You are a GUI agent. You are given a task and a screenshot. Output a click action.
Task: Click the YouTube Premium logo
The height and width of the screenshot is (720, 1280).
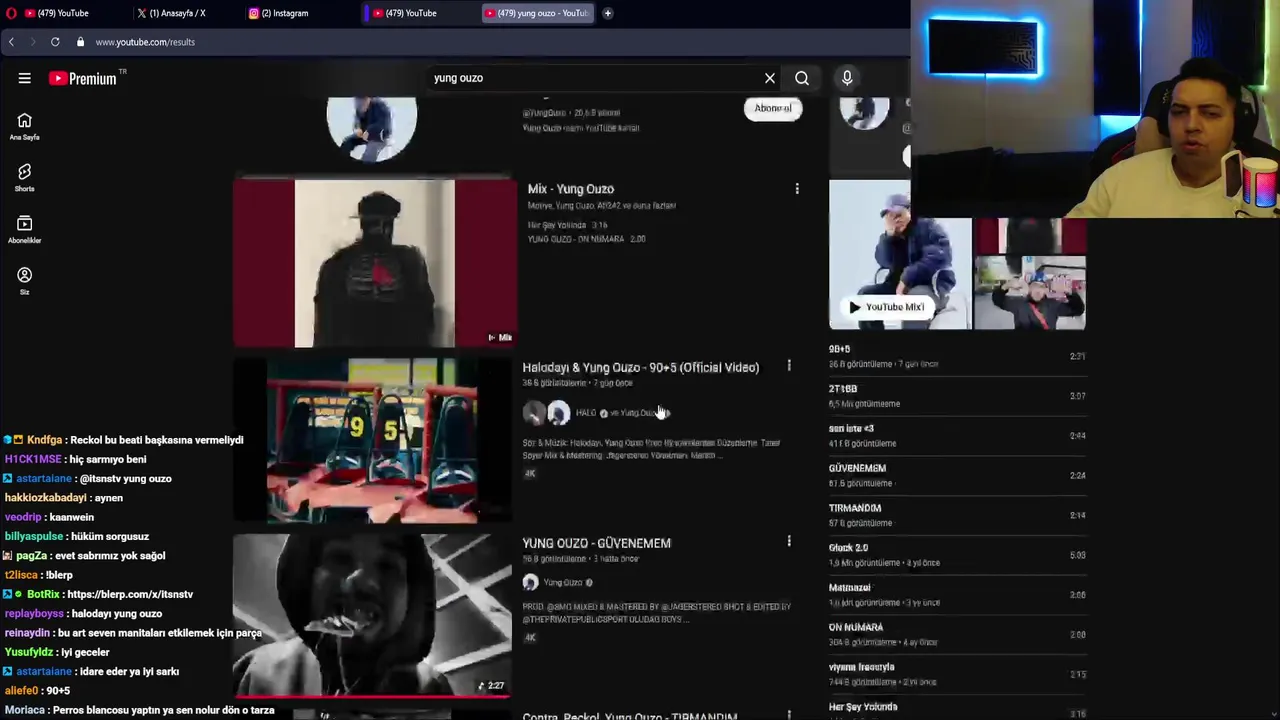(83, 78)
